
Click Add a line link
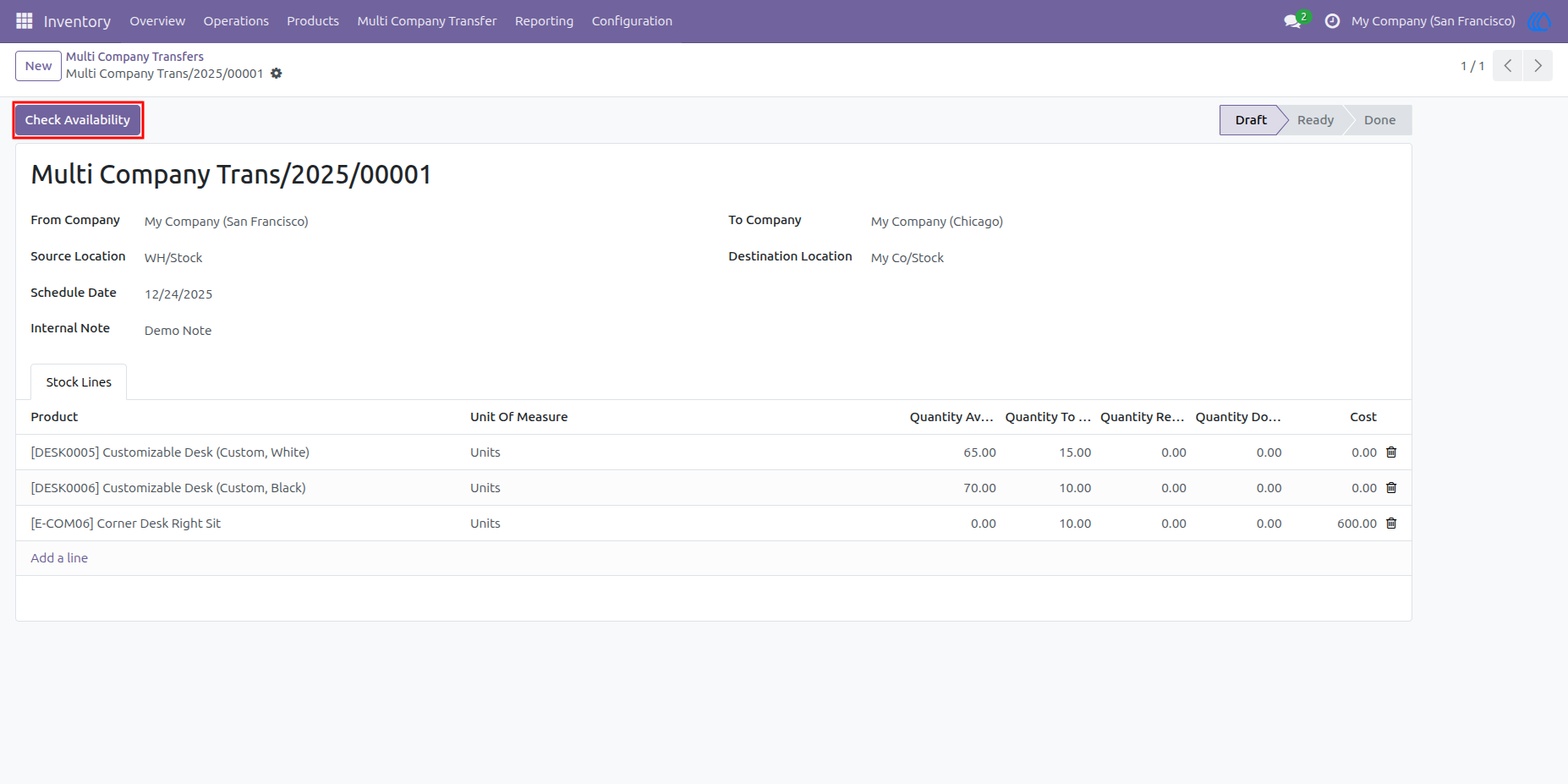point(59,558)
